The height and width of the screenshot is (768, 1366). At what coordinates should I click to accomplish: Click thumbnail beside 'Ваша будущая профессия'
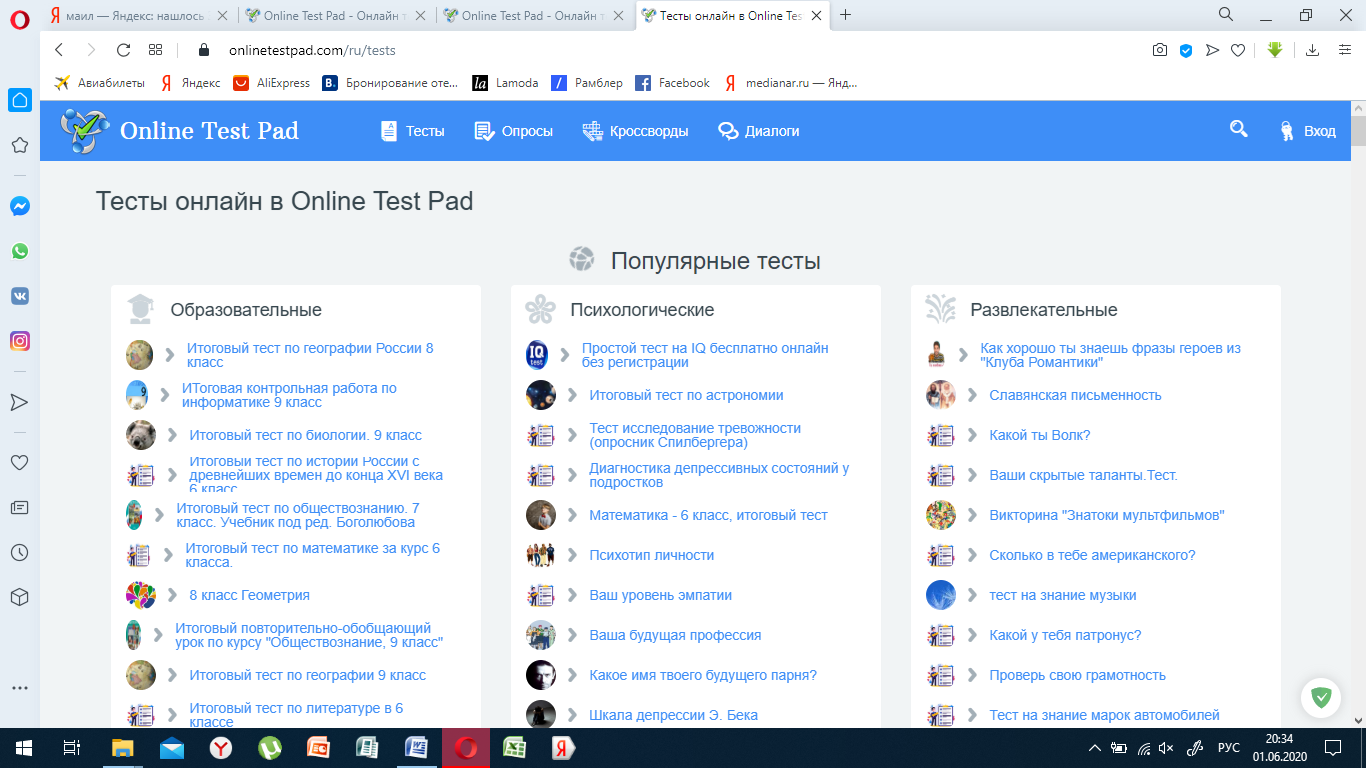coord(541,635)
